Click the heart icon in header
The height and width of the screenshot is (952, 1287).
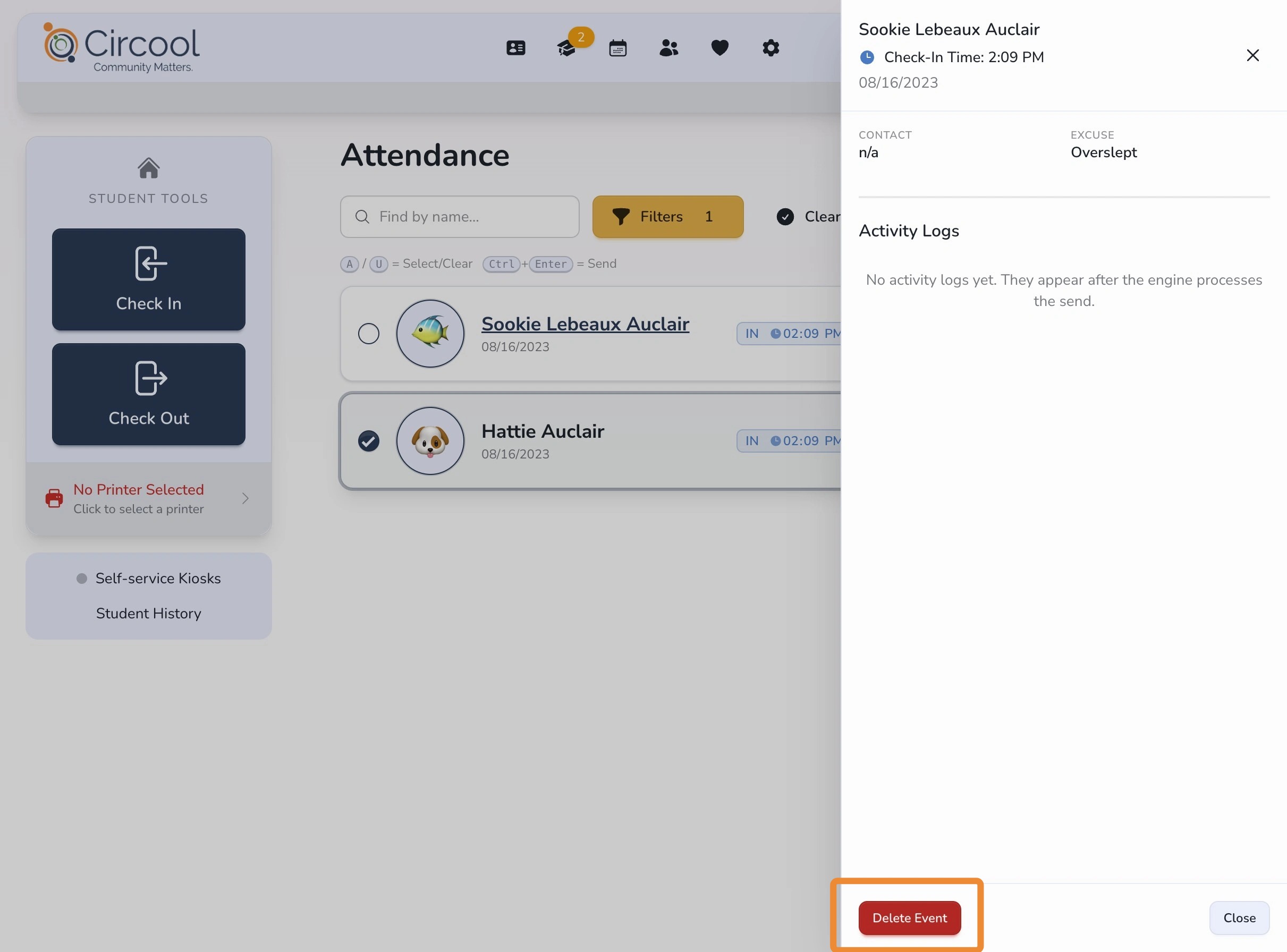pyautogui.click(x=719, y=48)
